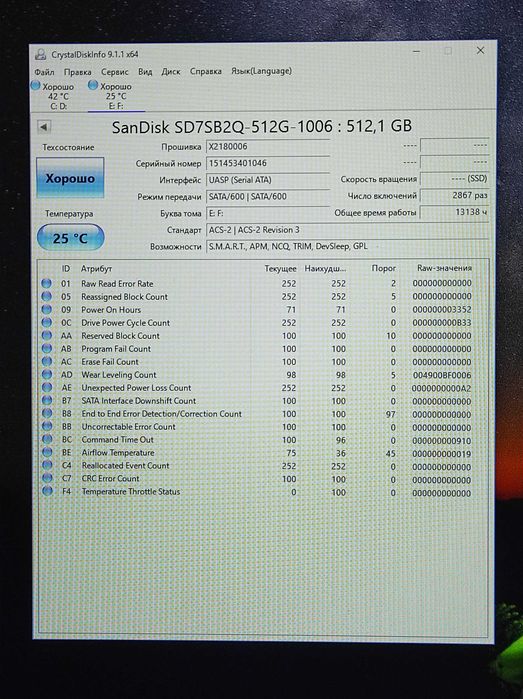Click status icon for Temperature Throttle Status
Screen dimensions: 523x699
[x=46, y=491]
